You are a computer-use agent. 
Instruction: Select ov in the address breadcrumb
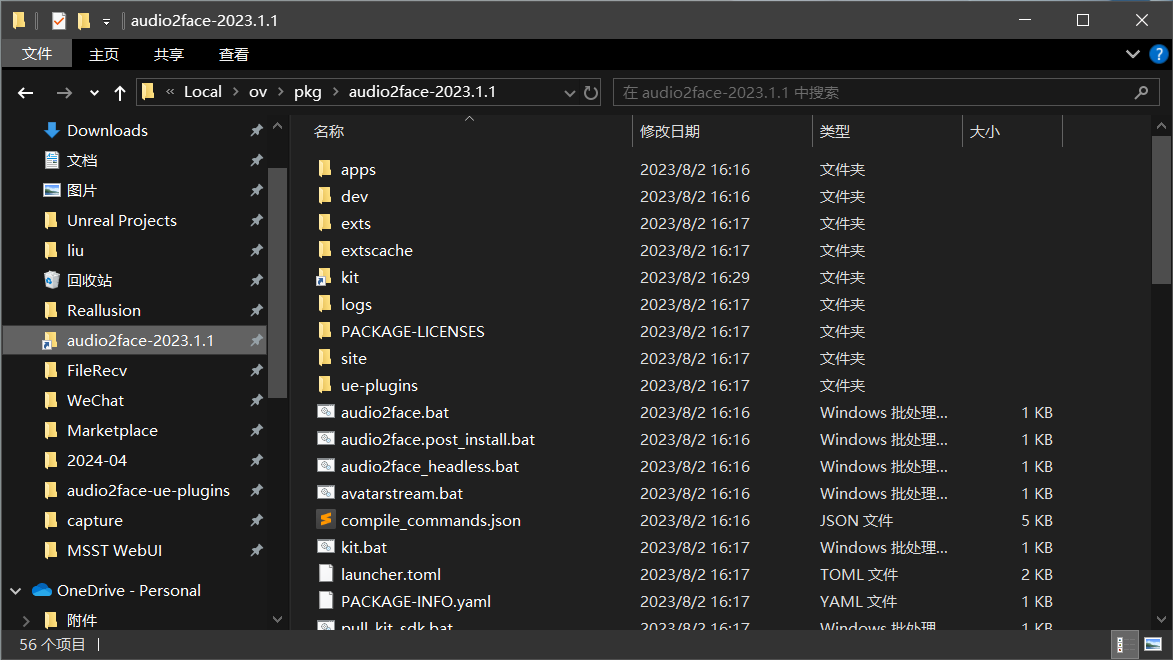click(258, 92)
